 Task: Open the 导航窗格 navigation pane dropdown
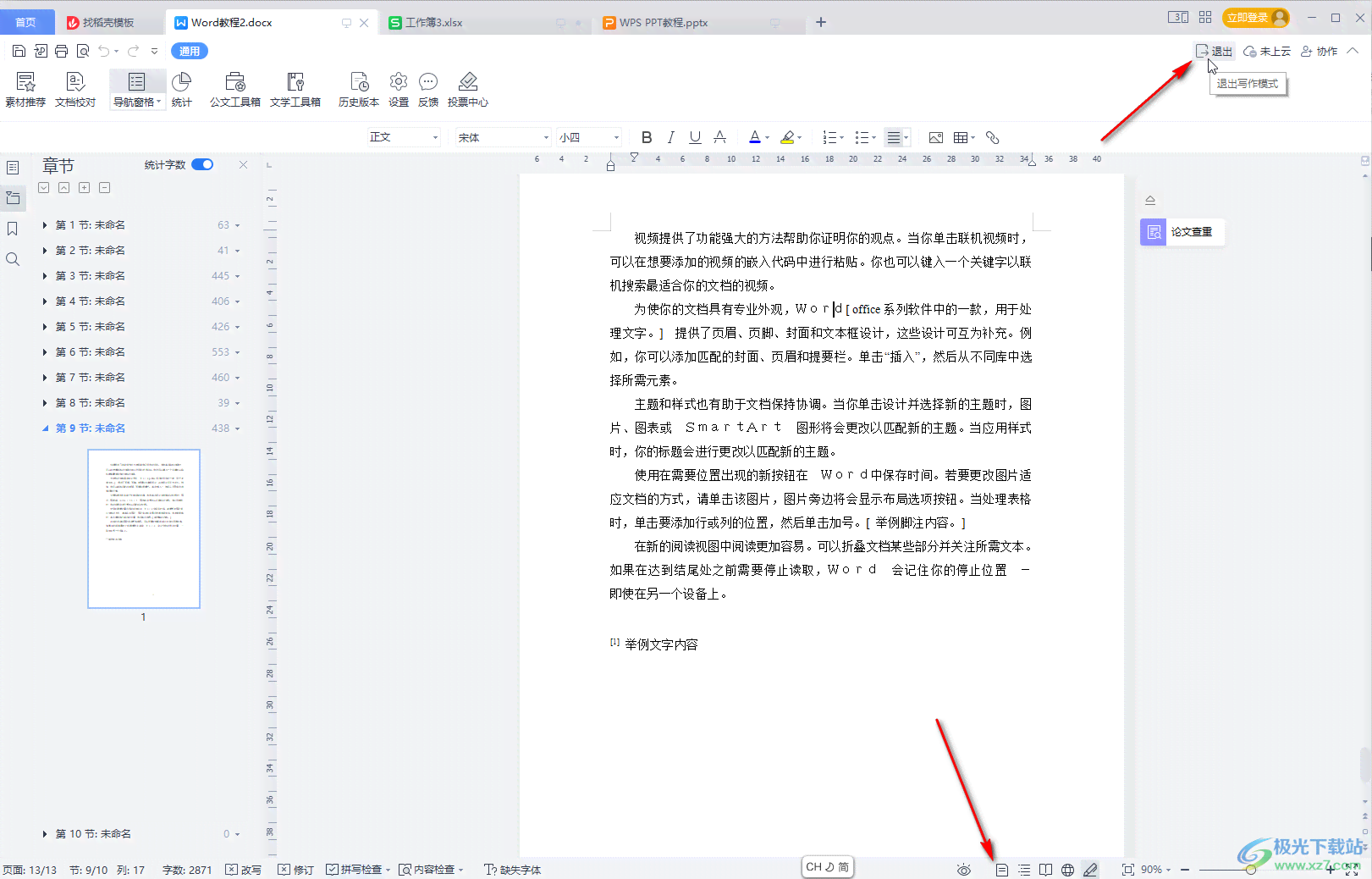coord(137,102)
